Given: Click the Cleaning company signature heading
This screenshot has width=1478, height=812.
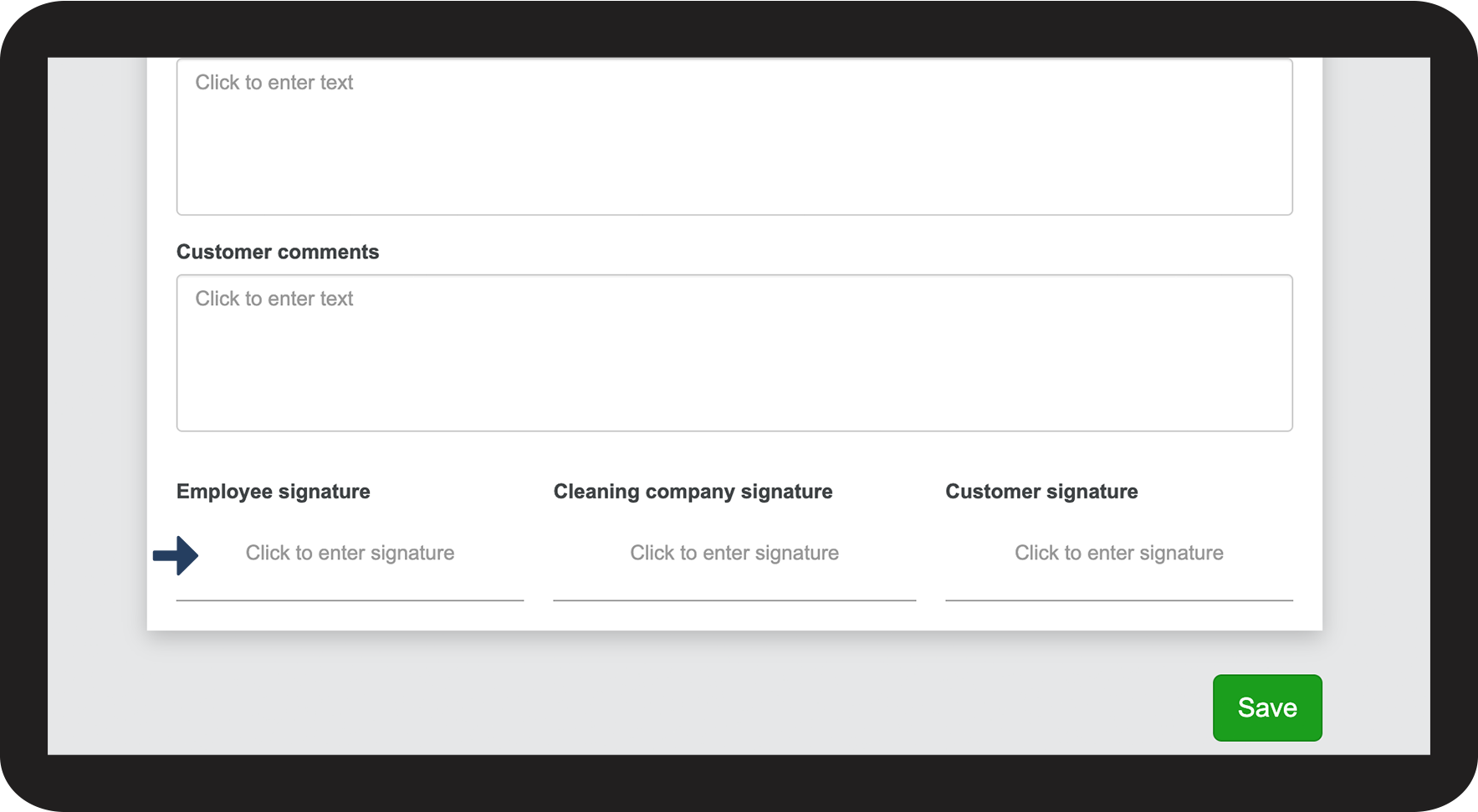Looking at the screenshot, I should (x=693, y=492).
